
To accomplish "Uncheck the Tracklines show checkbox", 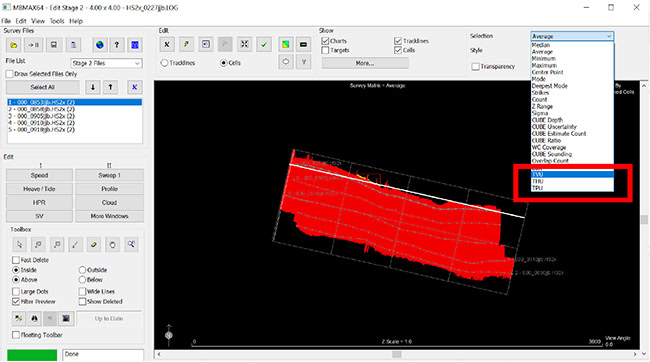I will click(398, 41).
